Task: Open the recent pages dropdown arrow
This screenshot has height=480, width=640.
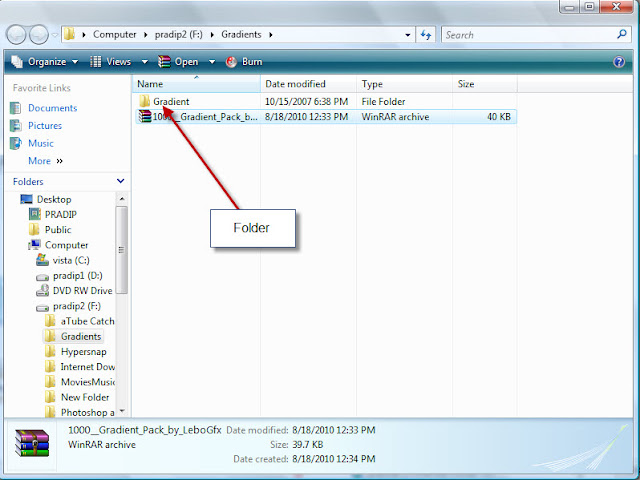Action: pos(55,35)
